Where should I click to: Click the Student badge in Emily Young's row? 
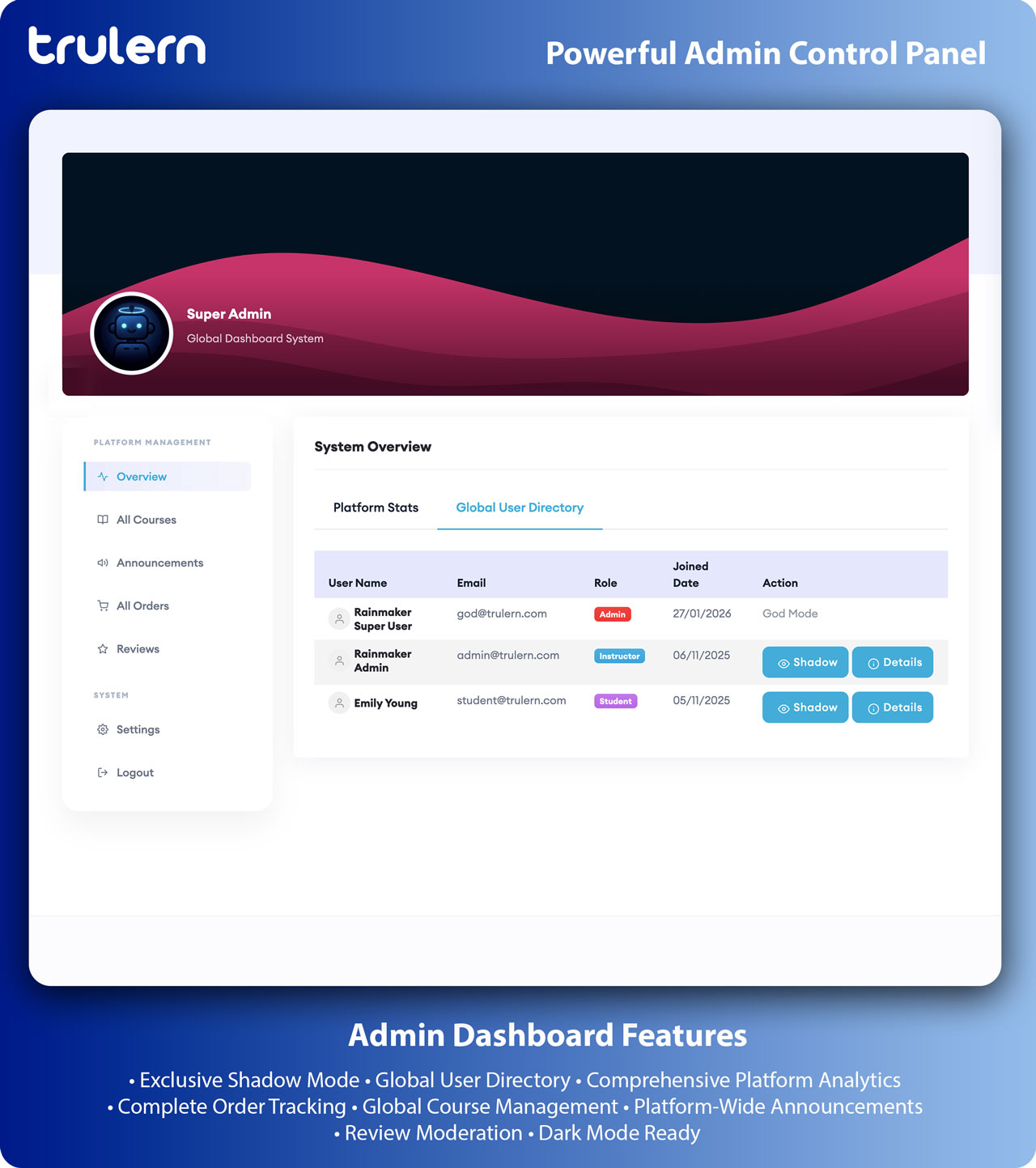pos(616,701)
